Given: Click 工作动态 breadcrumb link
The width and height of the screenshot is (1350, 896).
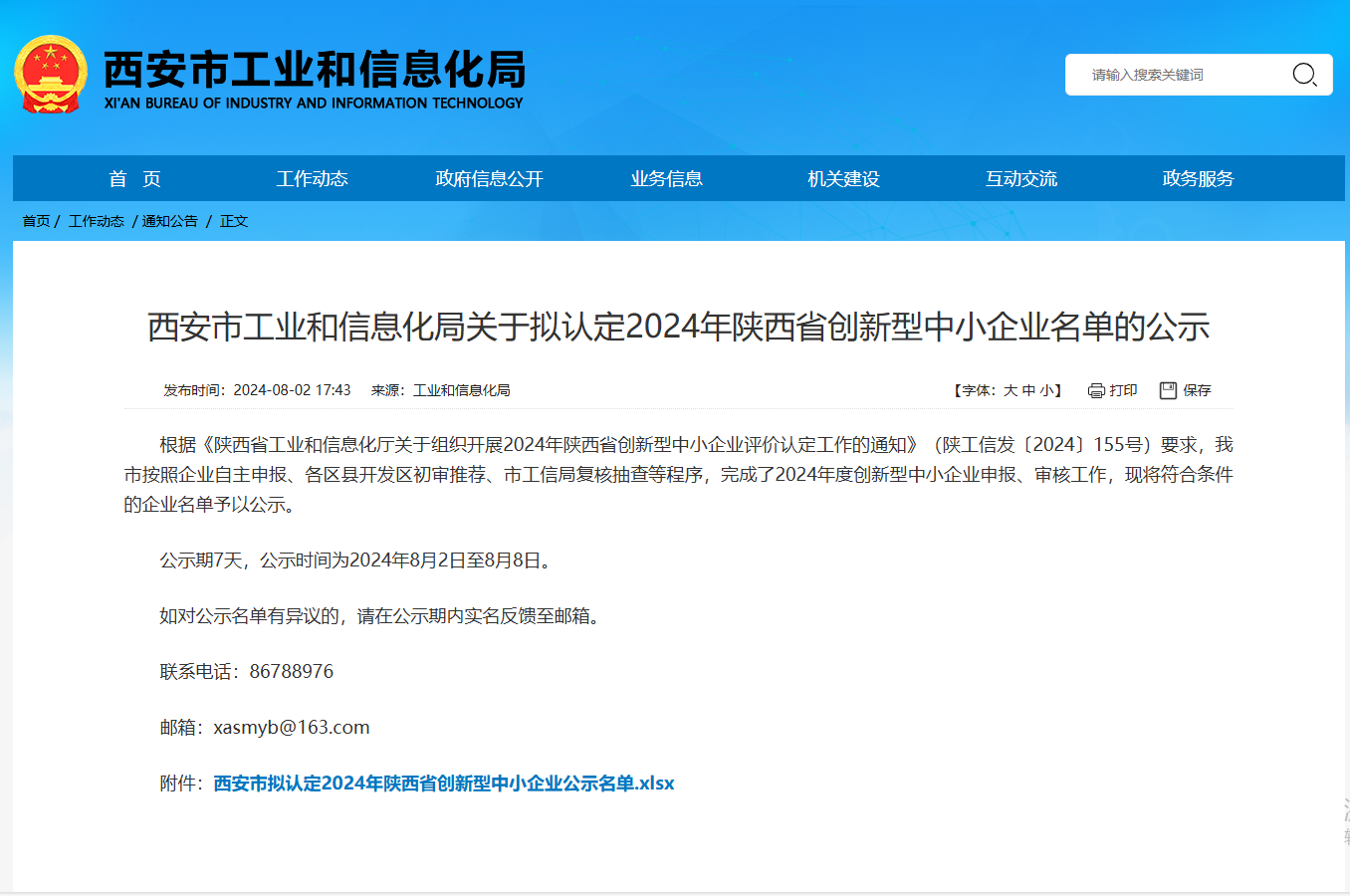Looking at the screenshot, I should click(x=96, y=221).
